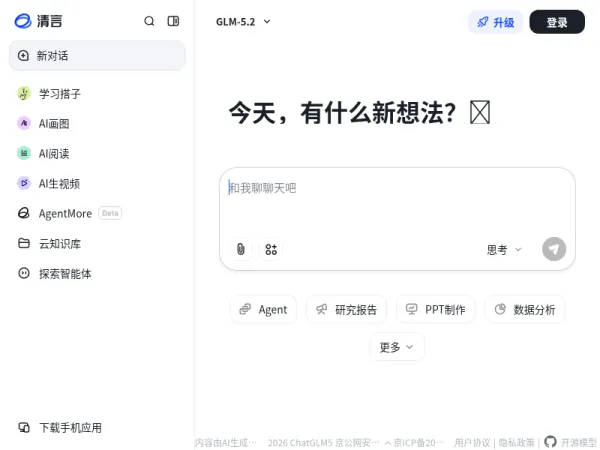Click the AI画图 icon
Image resolution: width=600 pixels, height=450 pixels.
pyautogui.click(x=24, y=123)
